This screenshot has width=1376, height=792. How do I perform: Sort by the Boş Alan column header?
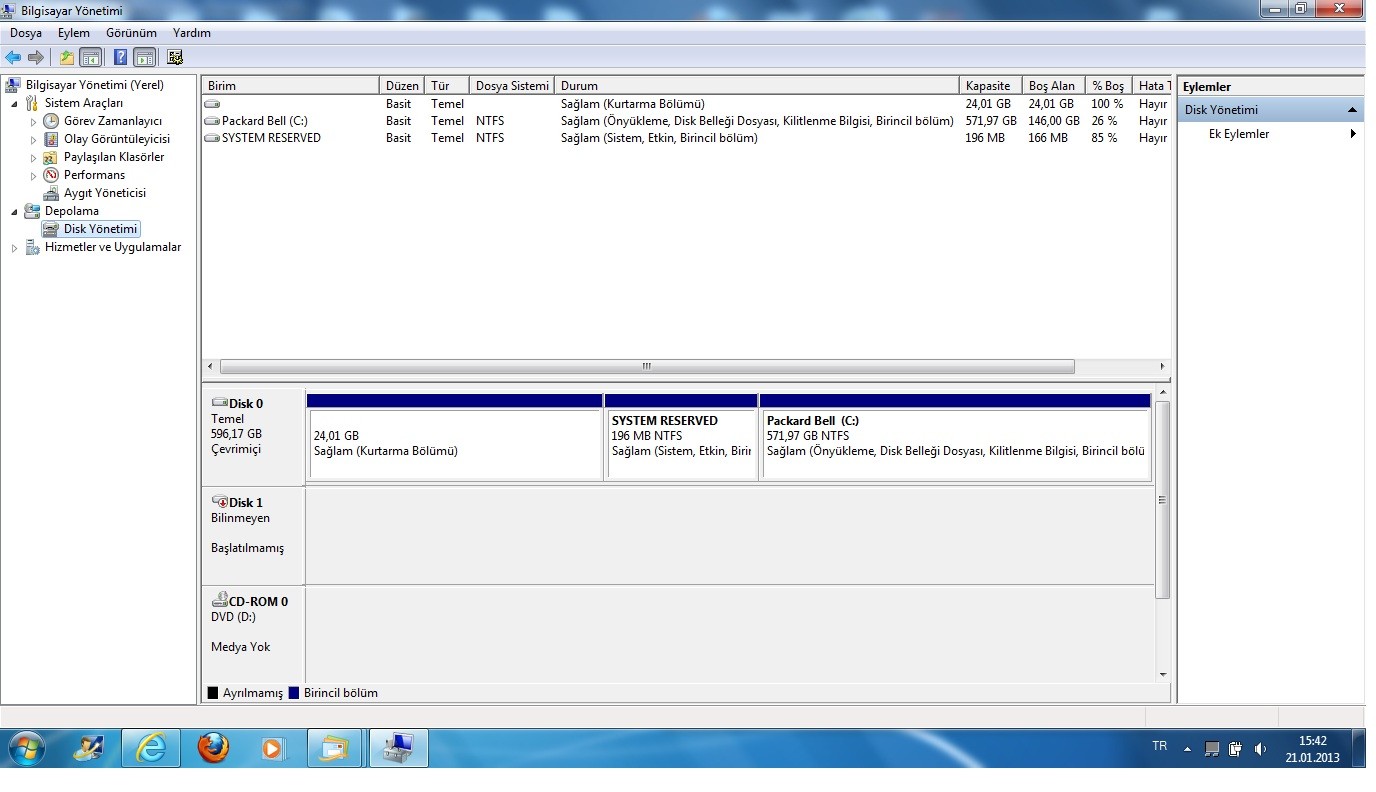(1053, 86)
